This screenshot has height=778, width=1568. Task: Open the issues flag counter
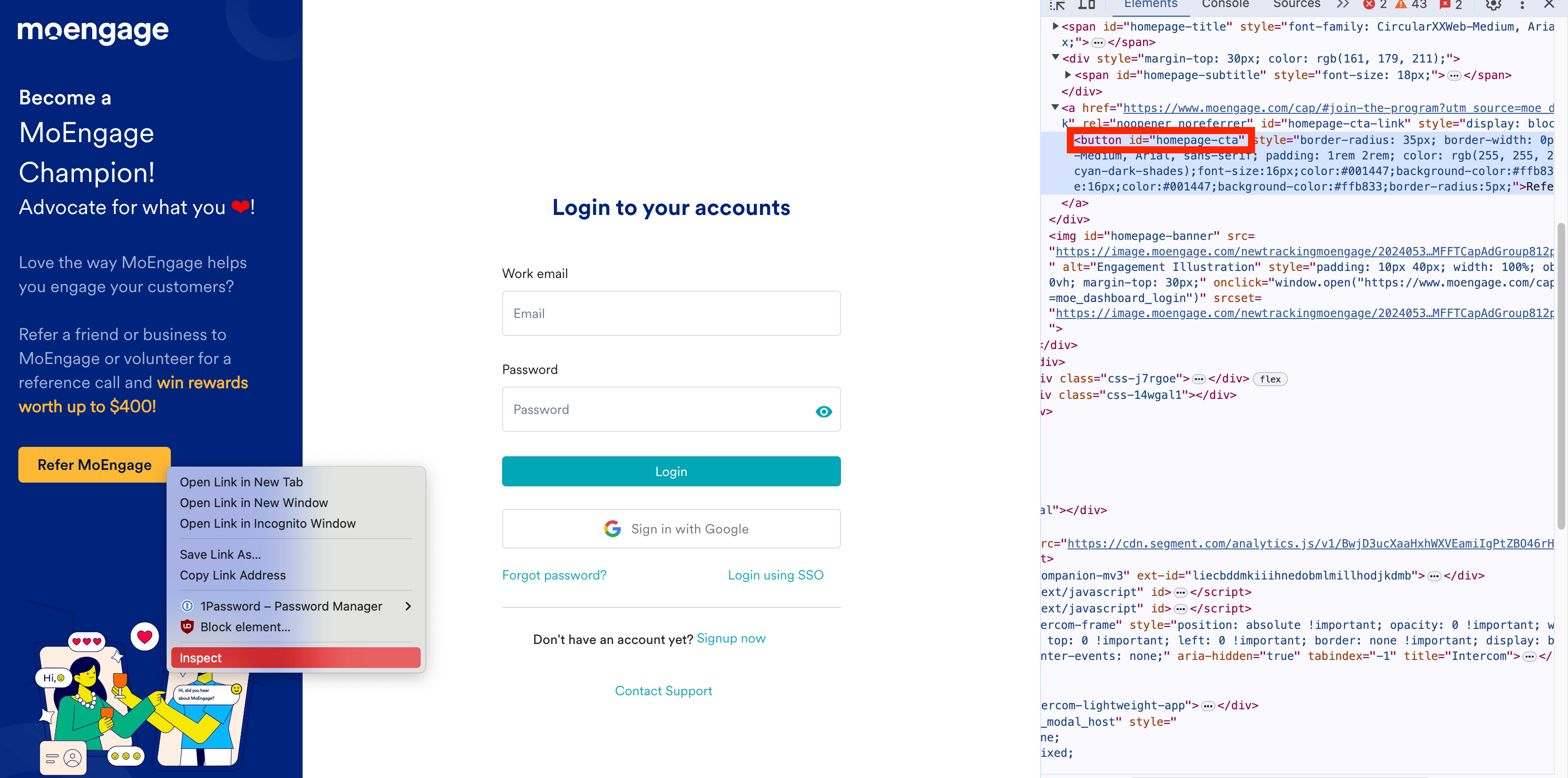[x=1450, y=5]
